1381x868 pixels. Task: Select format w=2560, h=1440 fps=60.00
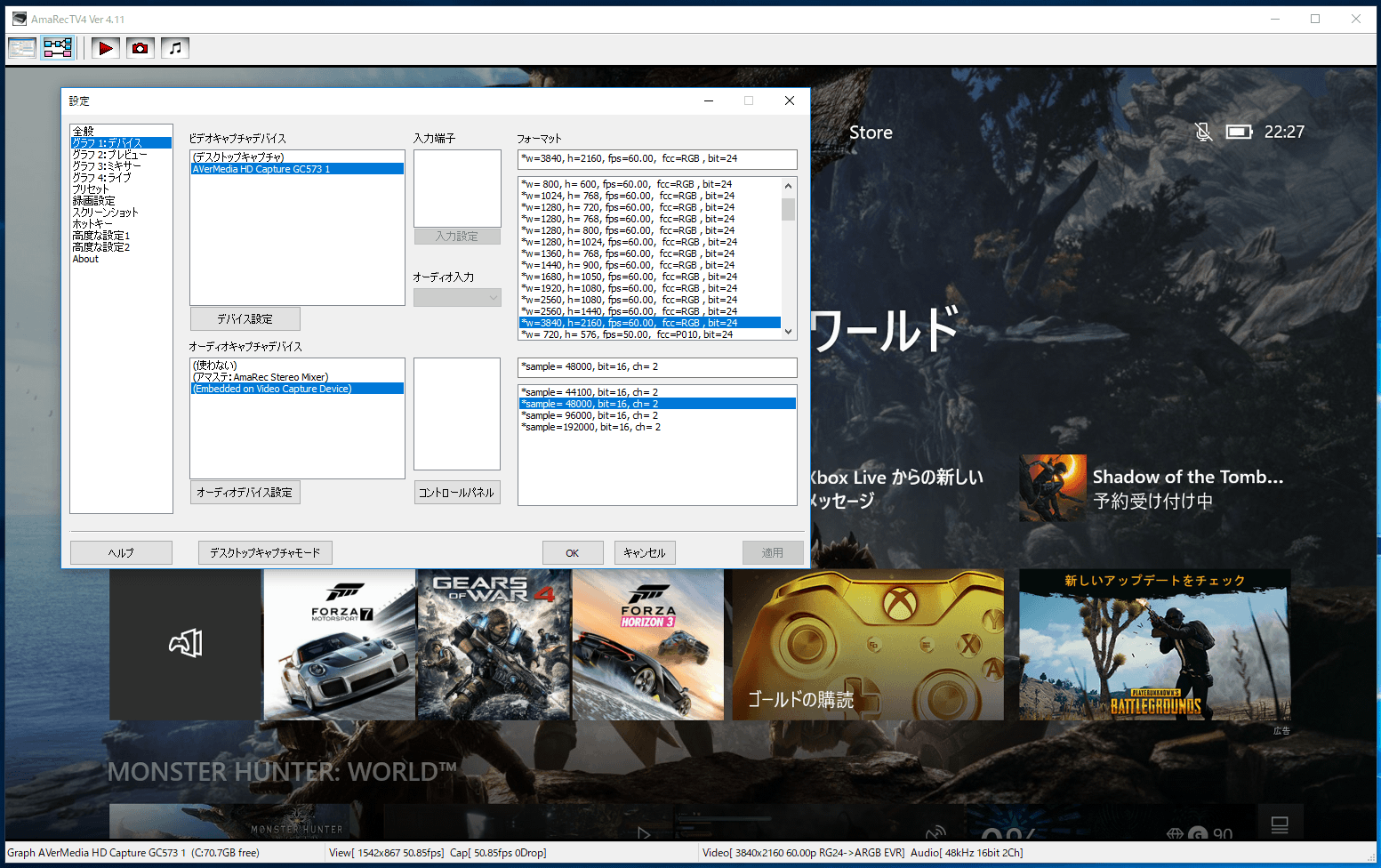[x=650, y=311]
